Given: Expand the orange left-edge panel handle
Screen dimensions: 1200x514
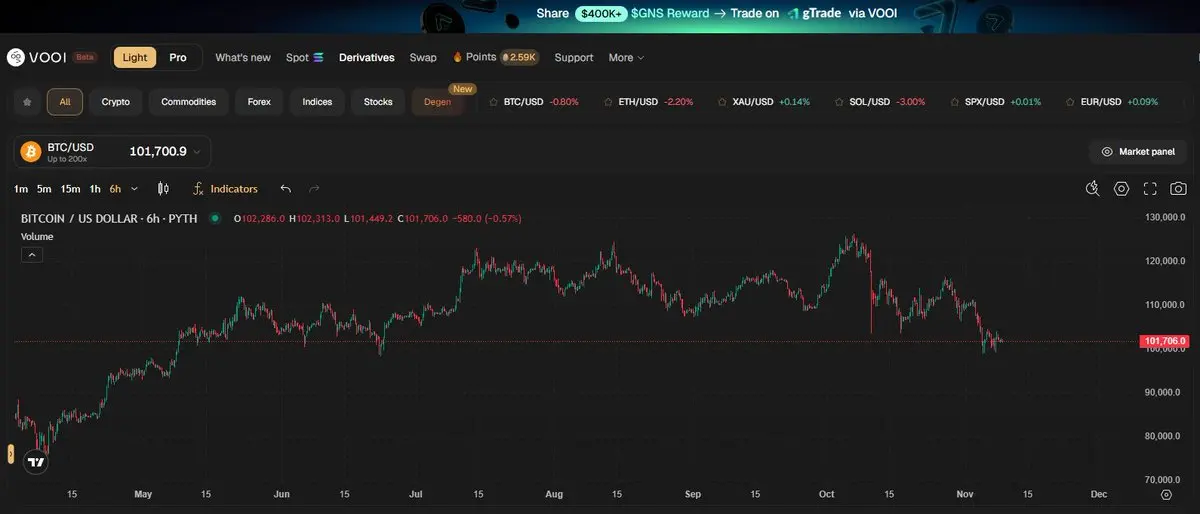Looking at the screenshot, I should tap(9, 454).
